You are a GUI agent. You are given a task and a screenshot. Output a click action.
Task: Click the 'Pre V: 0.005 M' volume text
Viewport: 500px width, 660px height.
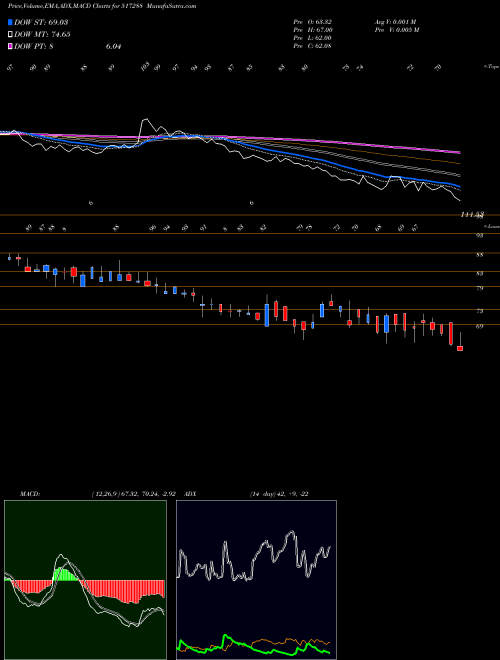398,30
